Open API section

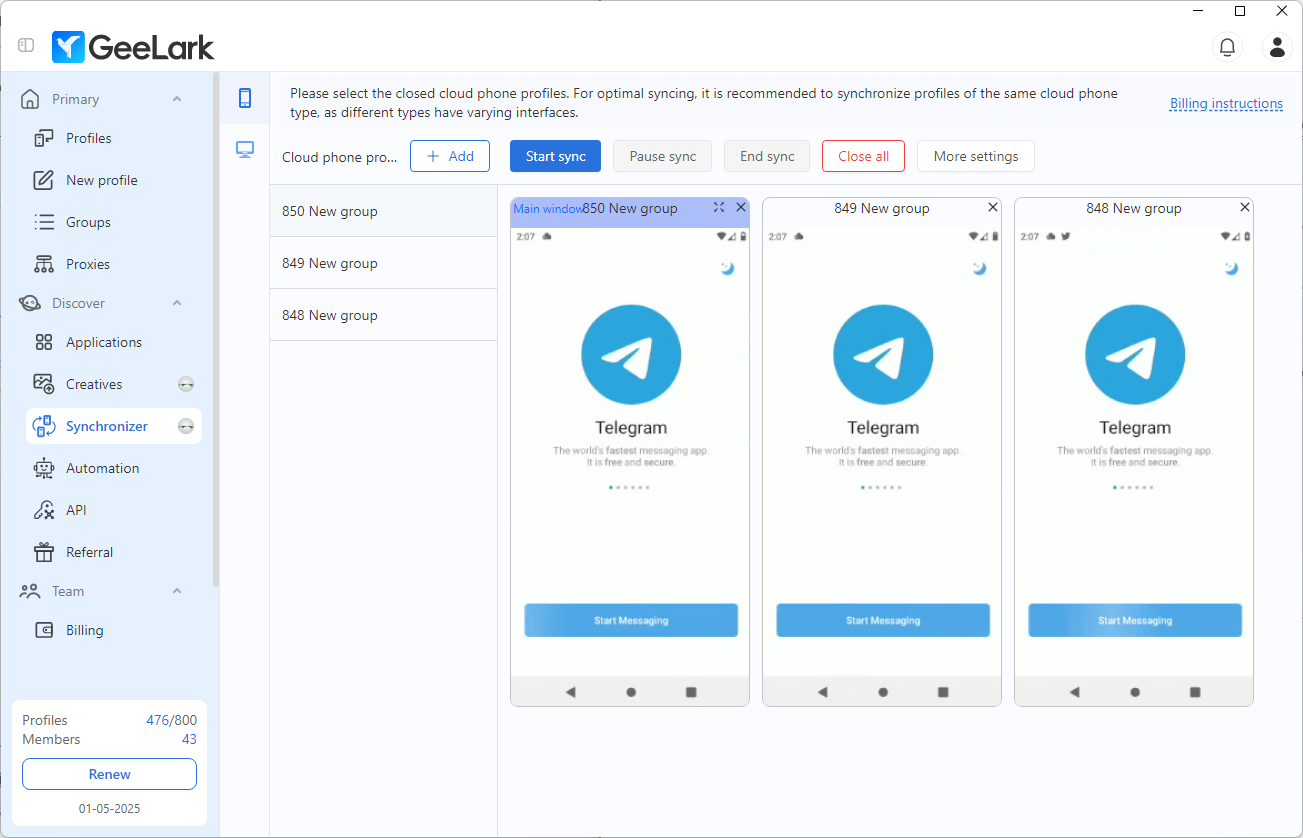[x=113, y=510]
